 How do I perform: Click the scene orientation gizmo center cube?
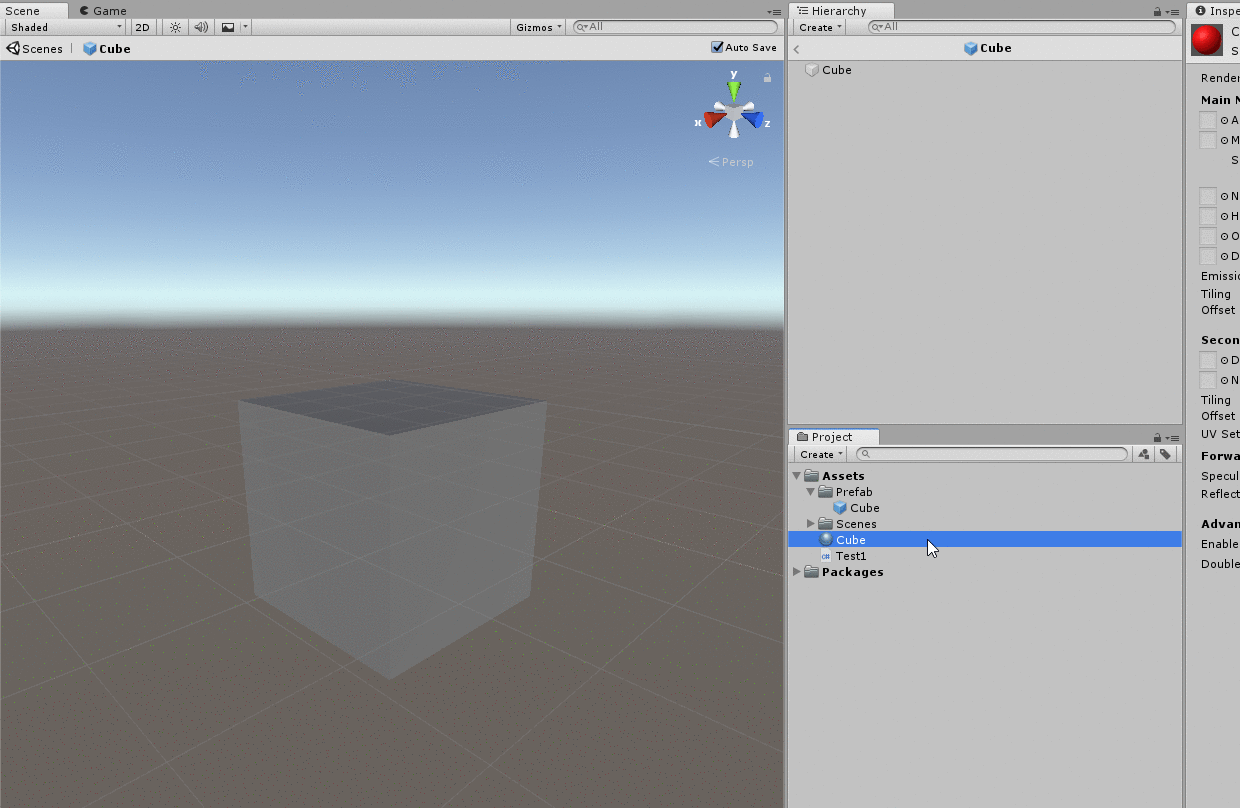pyautogui.click(x=734, y=116)
